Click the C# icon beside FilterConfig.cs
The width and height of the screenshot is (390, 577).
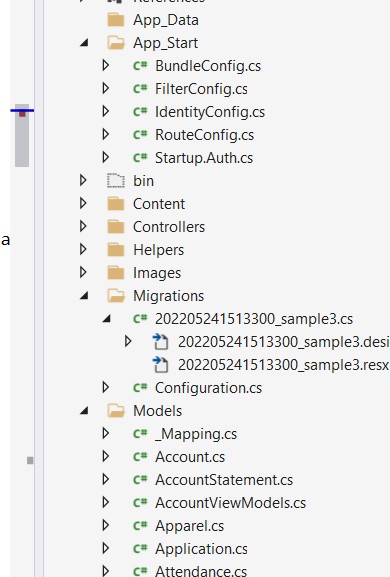(140, 89)
